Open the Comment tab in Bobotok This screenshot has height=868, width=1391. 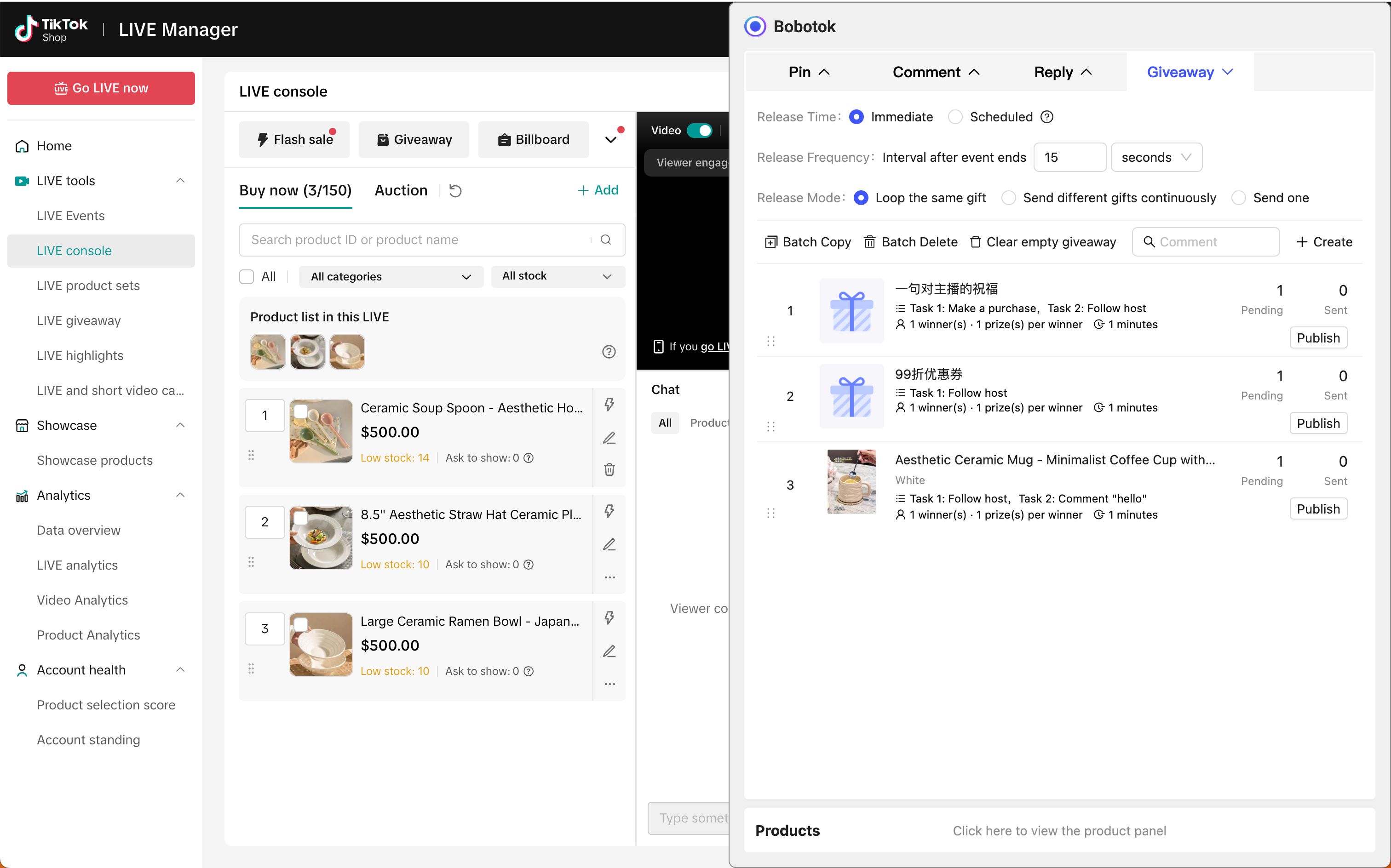[935, 72]
